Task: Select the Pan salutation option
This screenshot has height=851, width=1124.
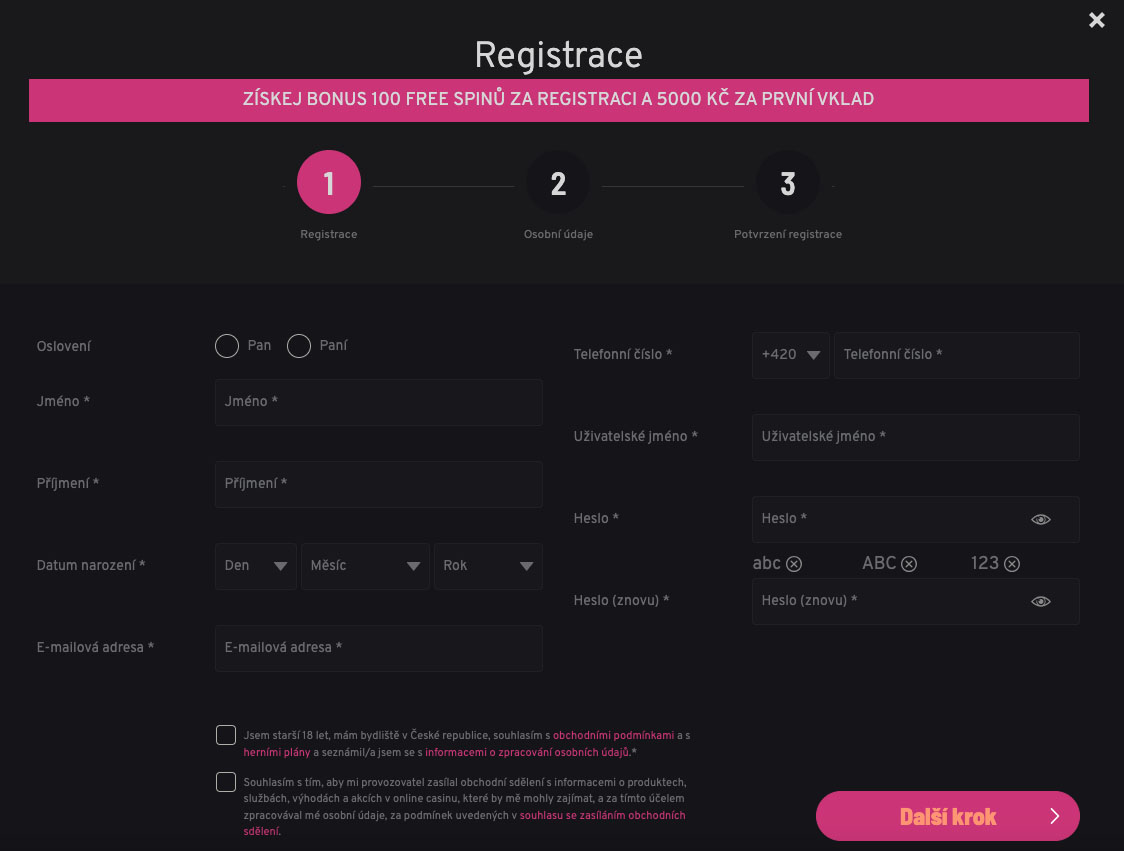Action: click(226, 345)
